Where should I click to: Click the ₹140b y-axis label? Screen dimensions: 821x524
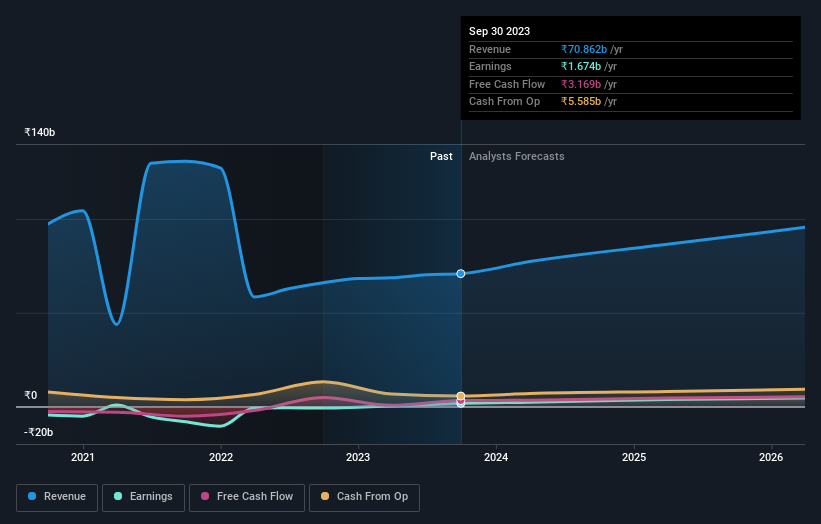(39, 132)
